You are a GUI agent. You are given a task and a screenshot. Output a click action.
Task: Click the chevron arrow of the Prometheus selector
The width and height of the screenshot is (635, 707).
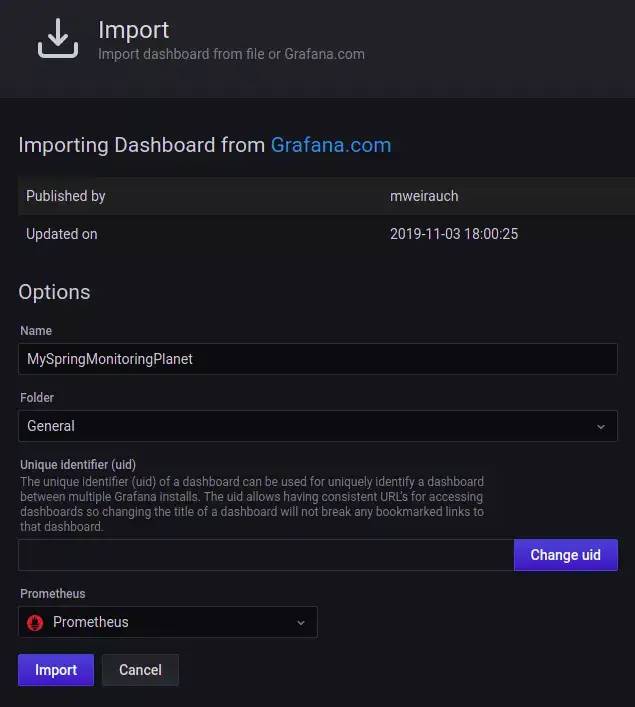[301, 623]
